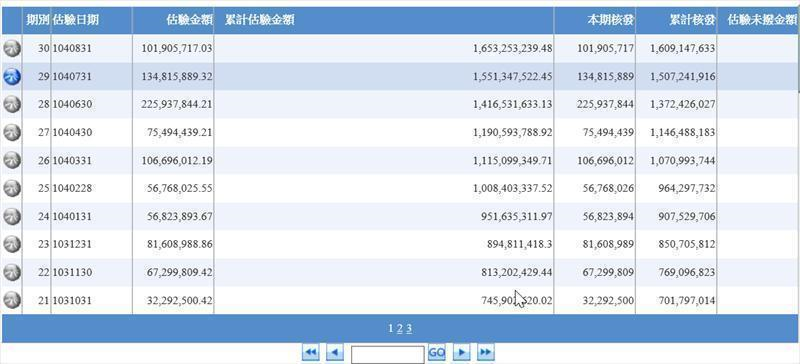Click cumulative amount 951,635,311.97
This screenshot has width=800, height=364.
(x=516, y=216)
